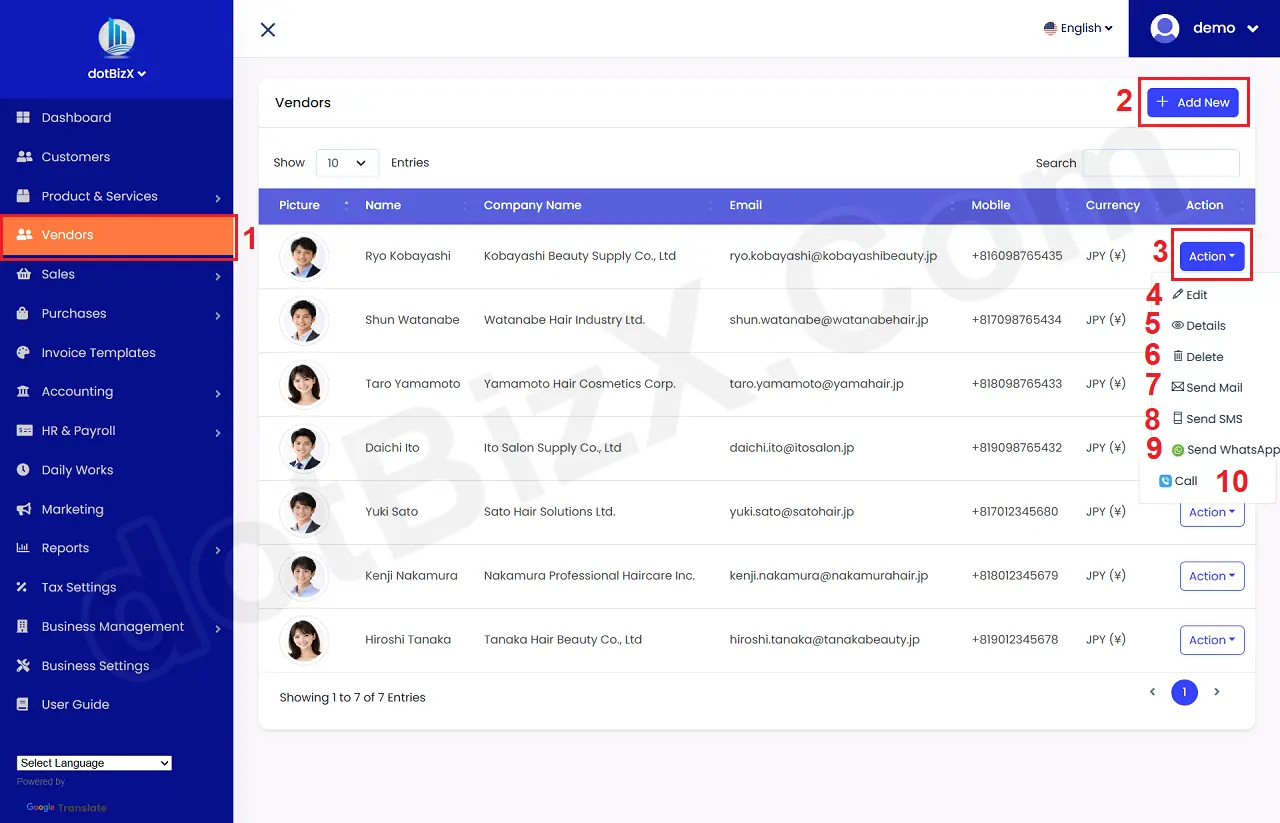Screen dimensions: 1280x823
Task: Open Customers from the sidebar icon
Action: pyautogui.click(x=22, y=156)
